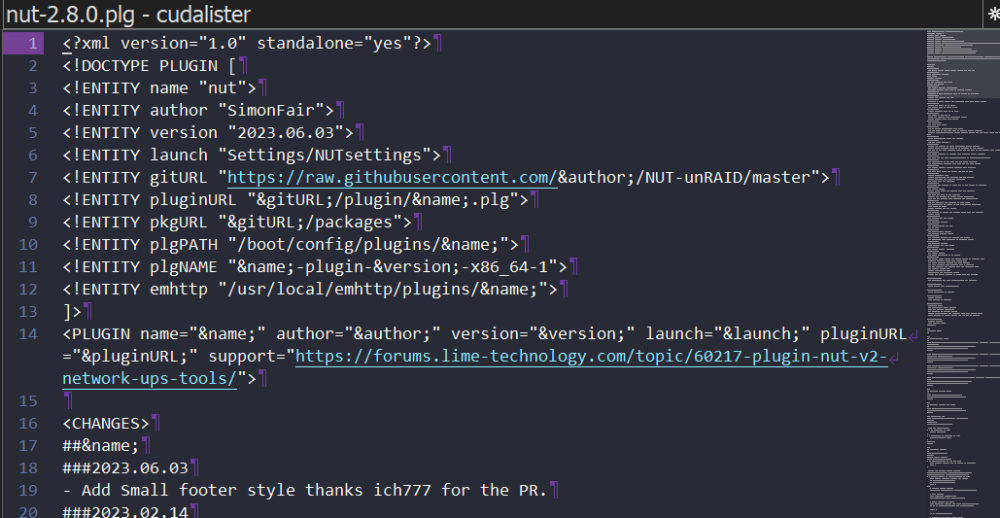Click the ##&name; heading line
Viewport: 1000px width, 518px height.
[x=101, y=445]
